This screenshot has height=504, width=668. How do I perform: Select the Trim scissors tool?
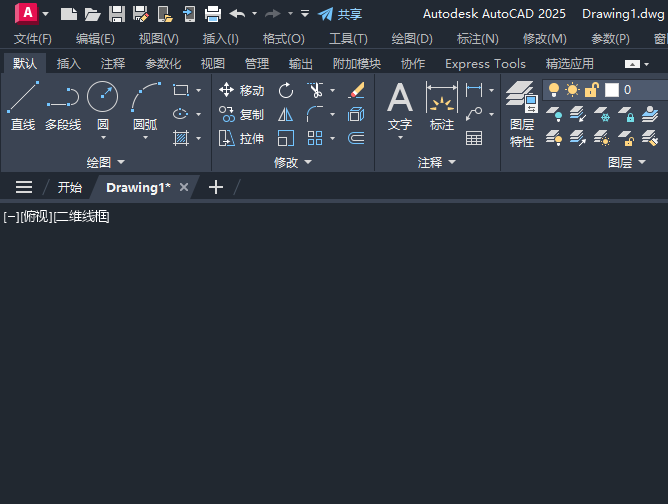pyautogui.click(x=315, y=90)
